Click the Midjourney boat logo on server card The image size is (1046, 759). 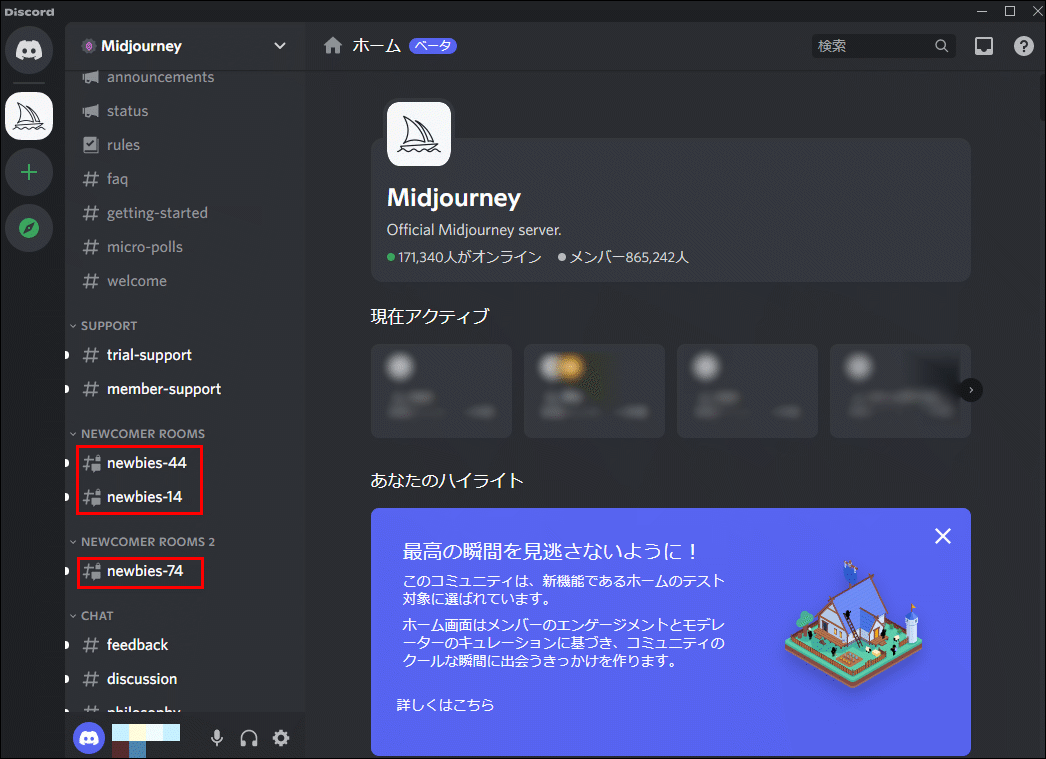click(418, 134)
